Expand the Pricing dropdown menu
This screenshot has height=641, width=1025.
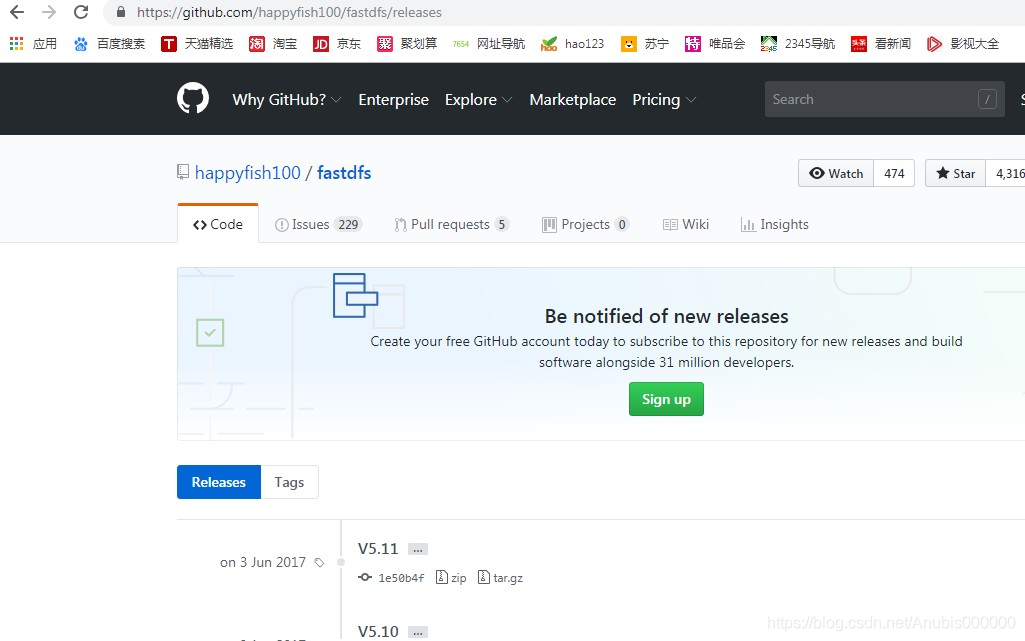click(664, 99)
